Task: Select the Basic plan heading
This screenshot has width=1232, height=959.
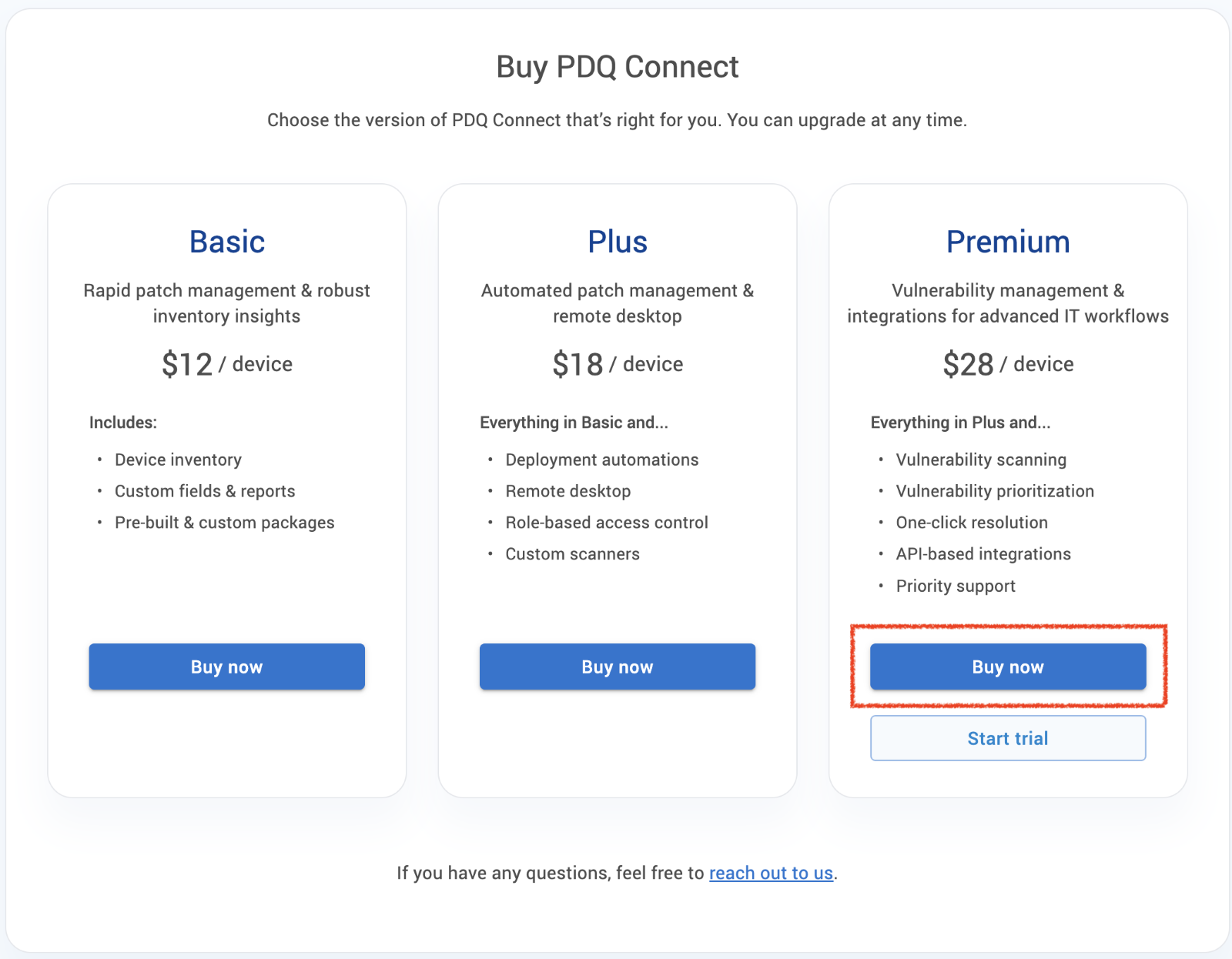Action: pyautogui.click(x=227, y=242)
